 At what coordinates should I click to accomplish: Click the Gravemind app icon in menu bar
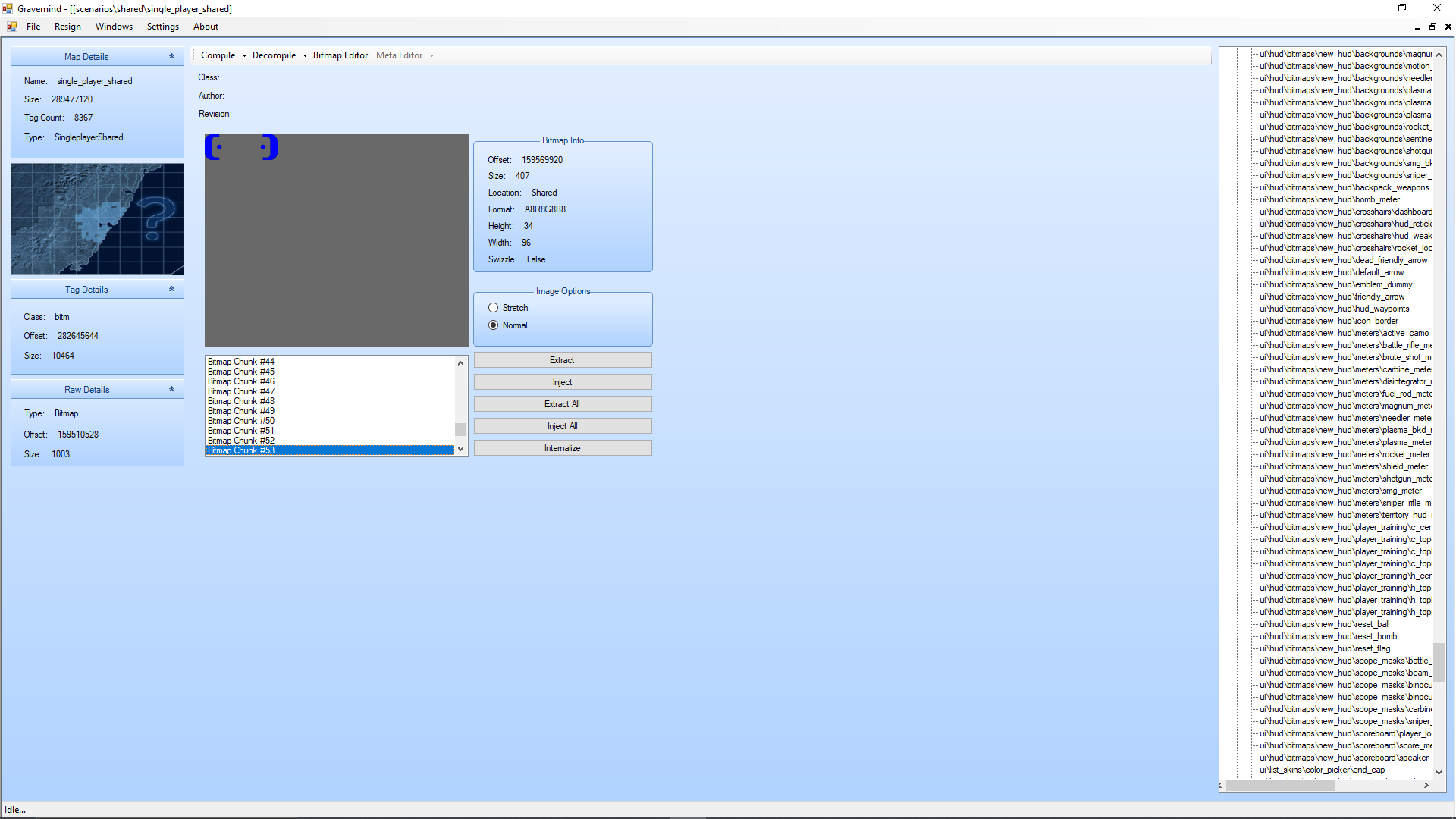(12, 27)
